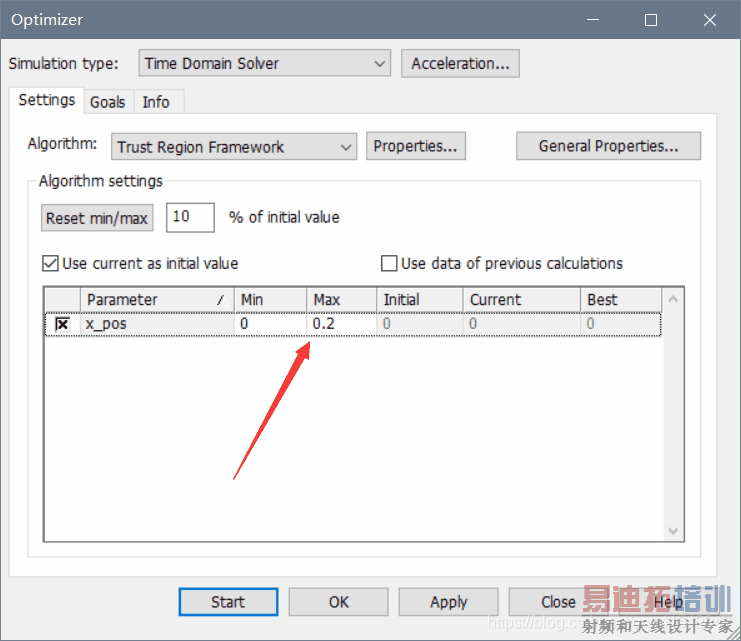Open the Simulation type dropdown
Viewport: 741px width, 641px height.
pos(264,63)
